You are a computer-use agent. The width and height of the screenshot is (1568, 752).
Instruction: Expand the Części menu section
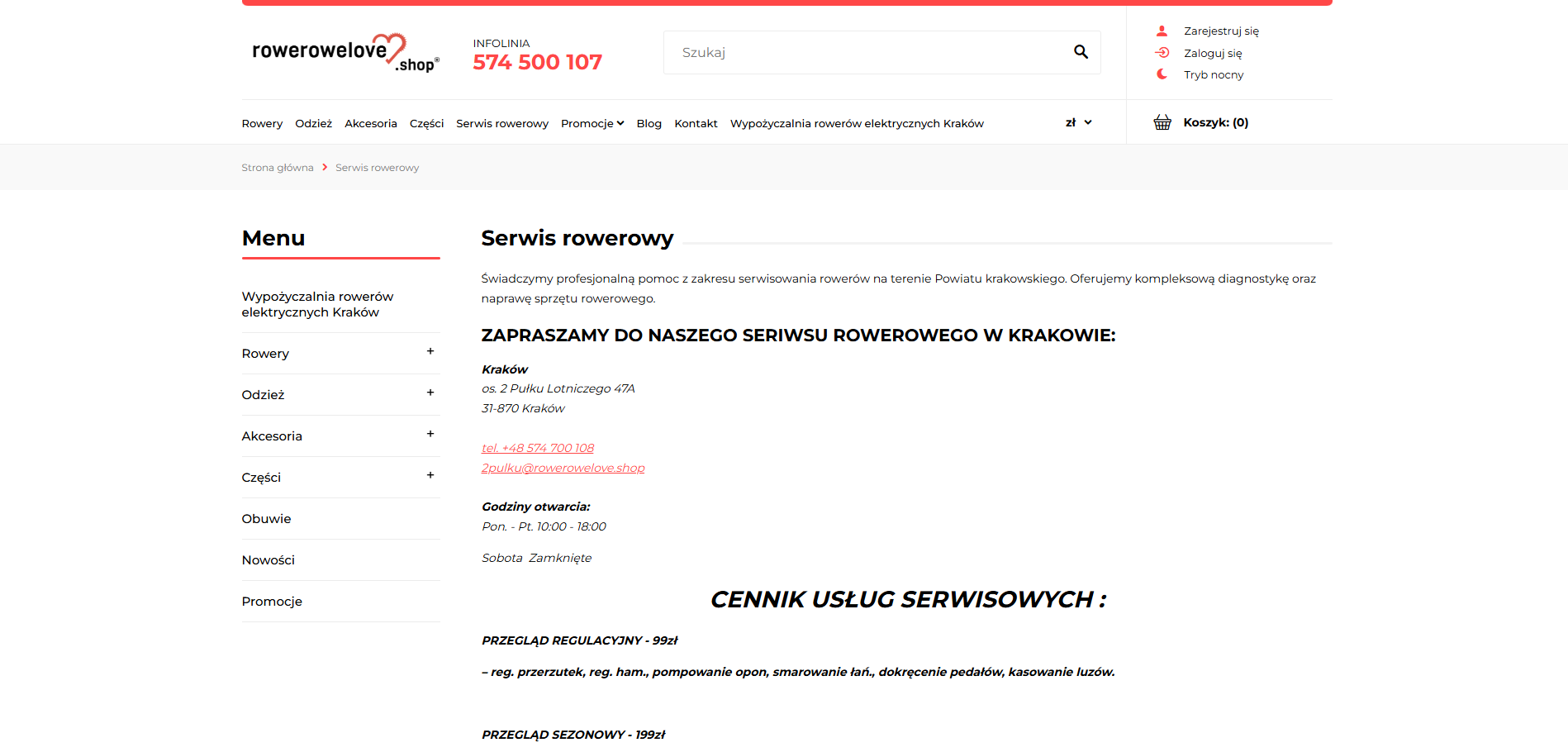pyautogui.click(x=430, y=475)
